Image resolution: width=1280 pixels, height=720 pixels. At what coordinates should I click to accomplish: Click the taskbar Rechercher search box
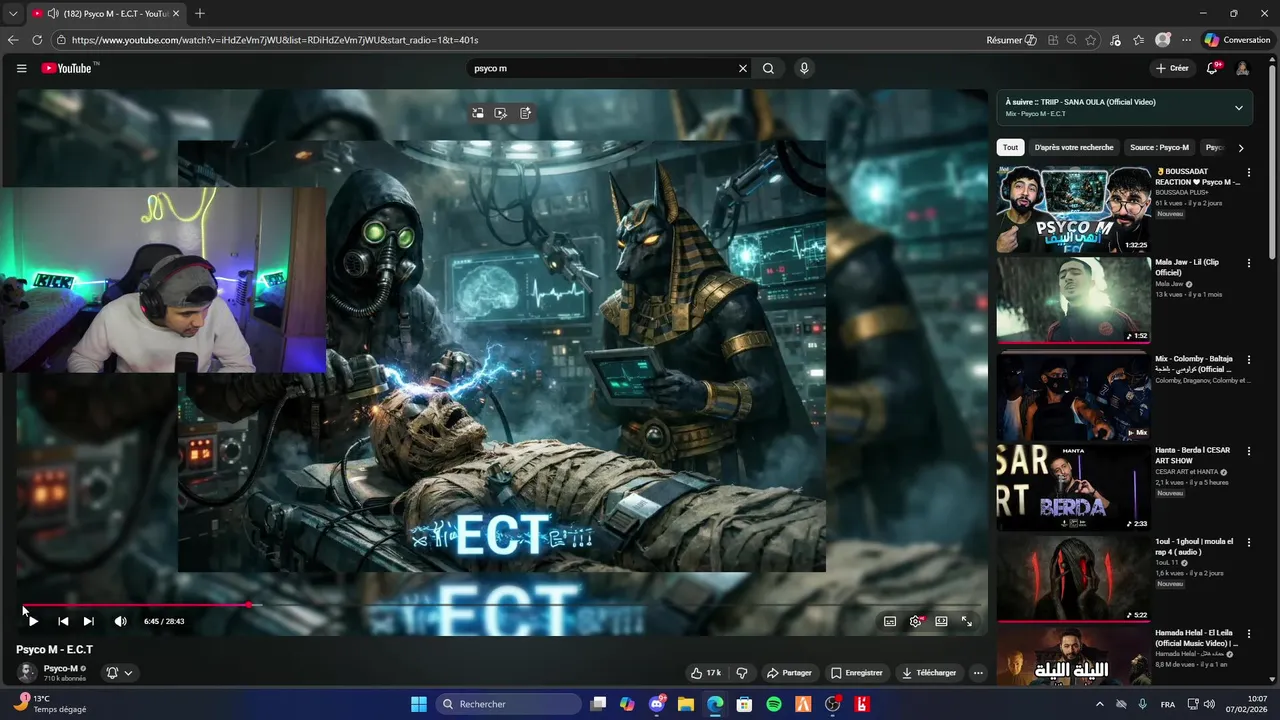click(x=506, y=704)
